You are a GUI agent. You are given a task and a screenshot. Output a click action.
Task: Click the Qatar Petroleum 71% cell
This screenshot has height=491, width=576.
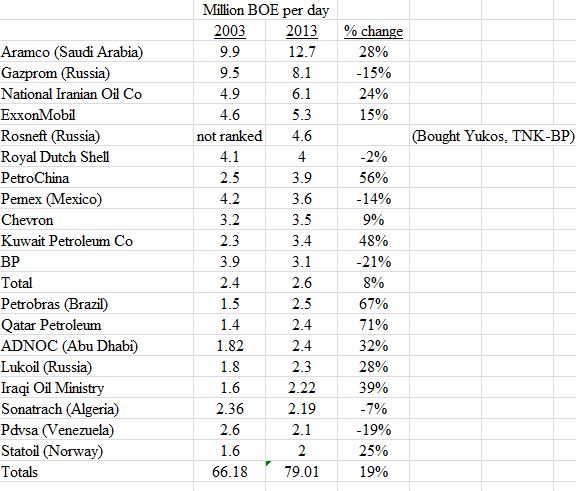[373, 325]
